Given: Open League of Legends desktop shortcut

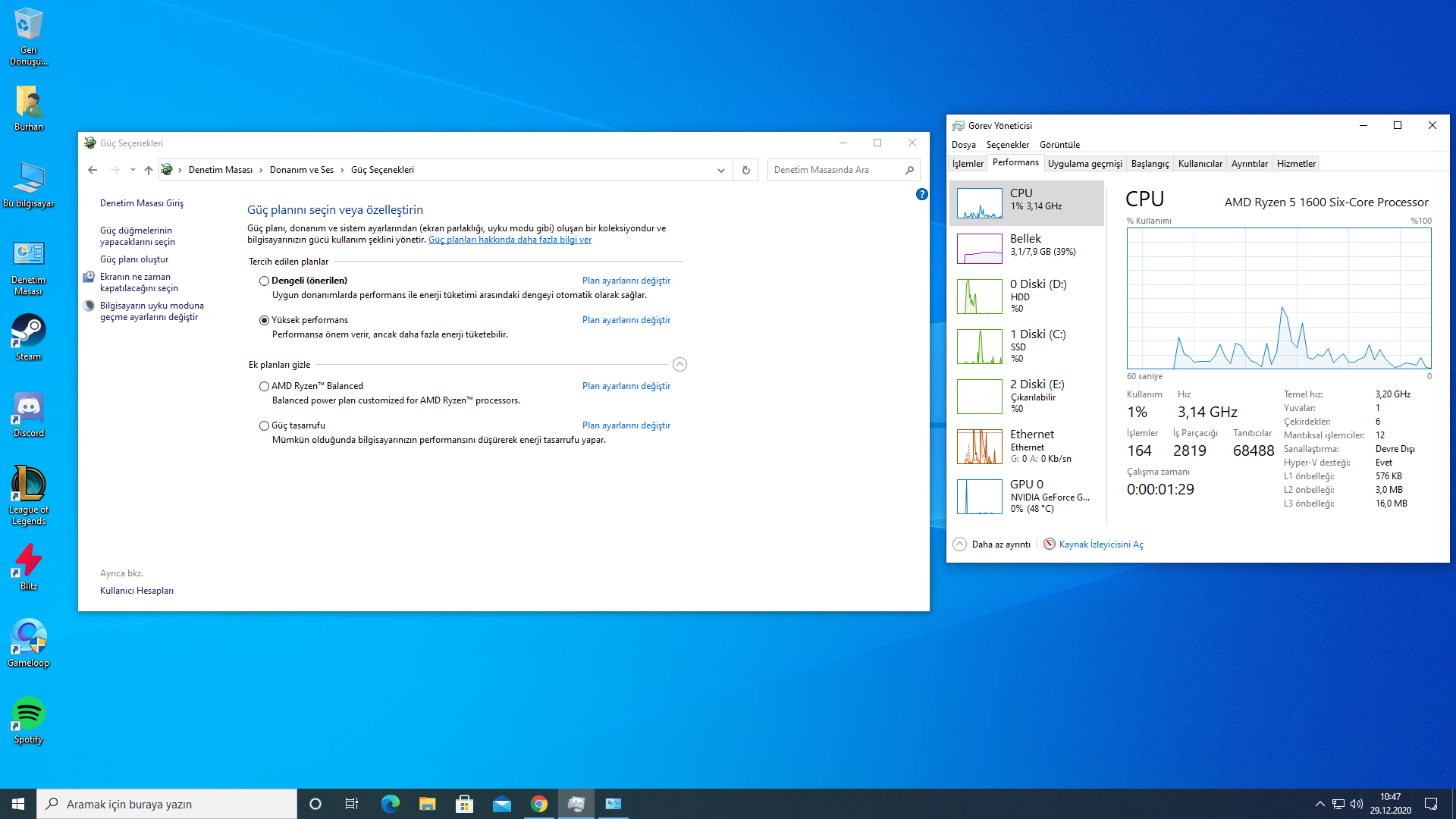Looking at the screenshot, I should [x=28, y=496].
